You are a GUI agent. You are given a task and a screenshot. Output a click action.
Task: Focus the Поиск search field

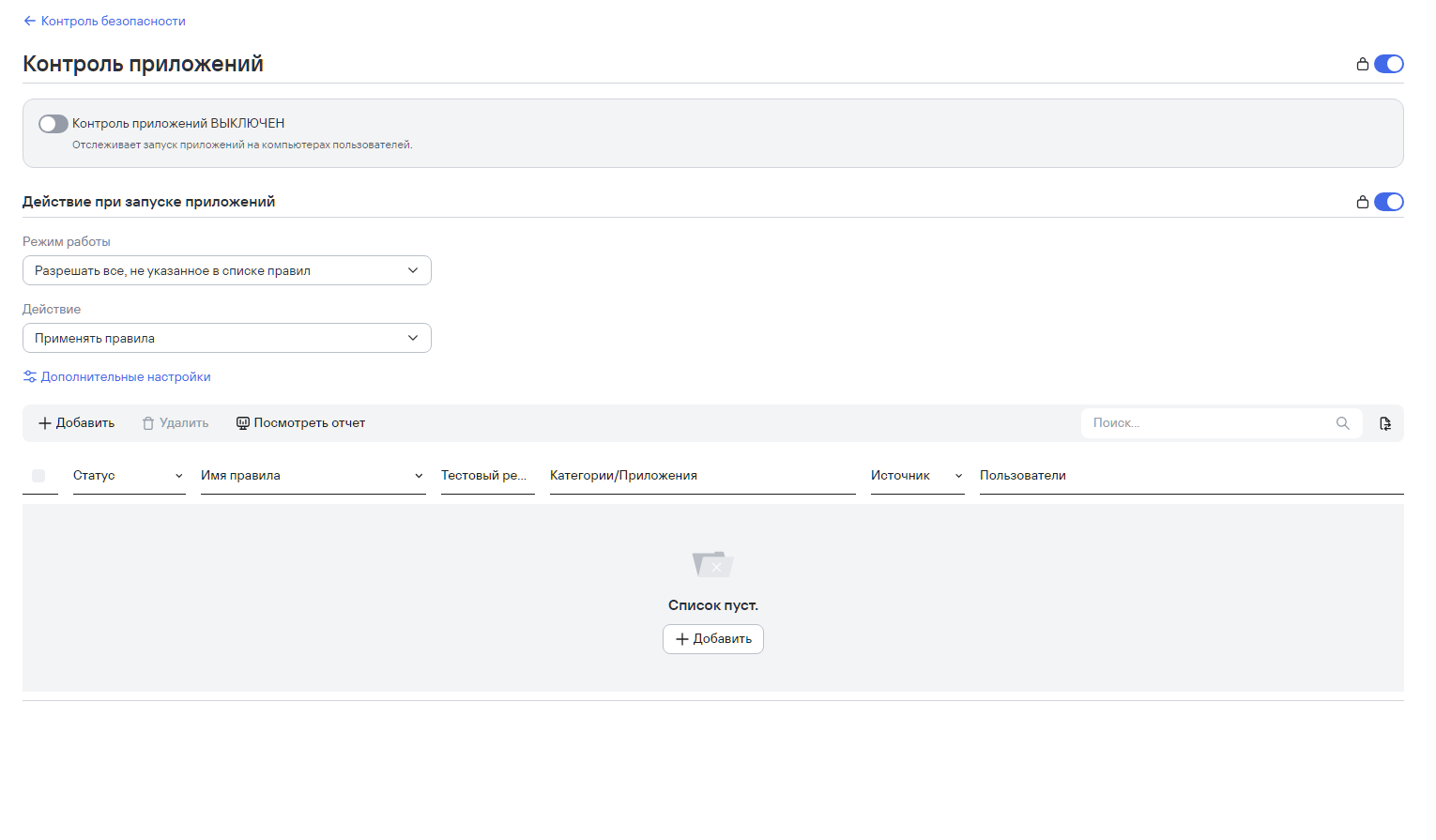click(1222, 423)
